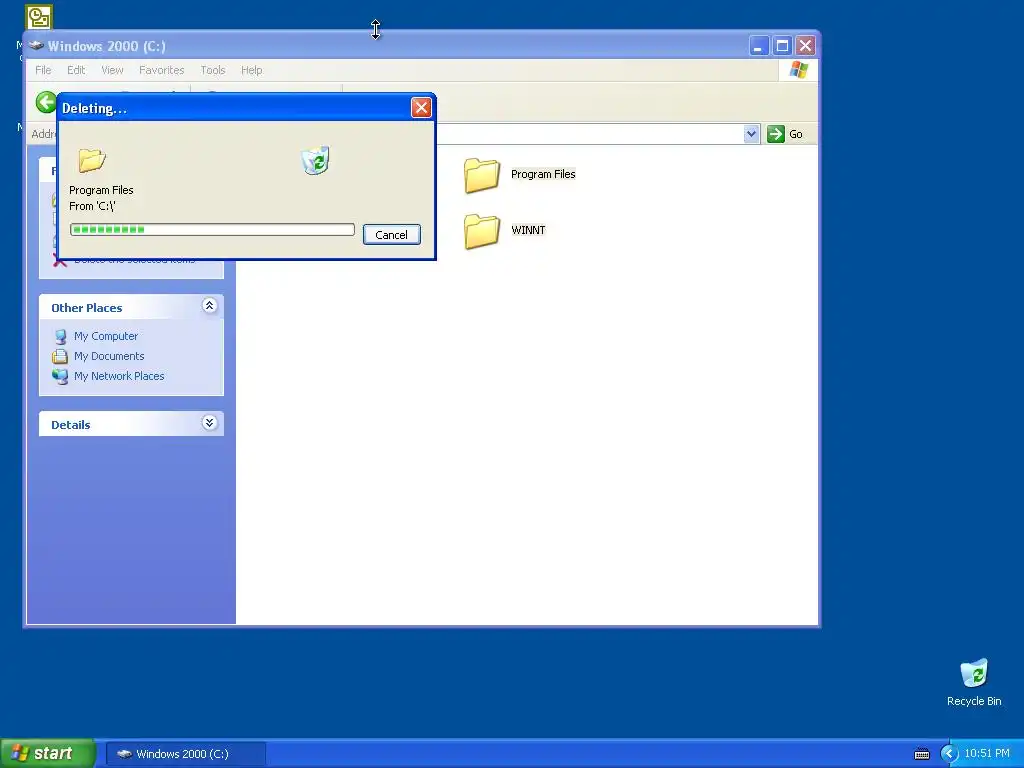Click the 10:51 PM clock

pos(987,754)
